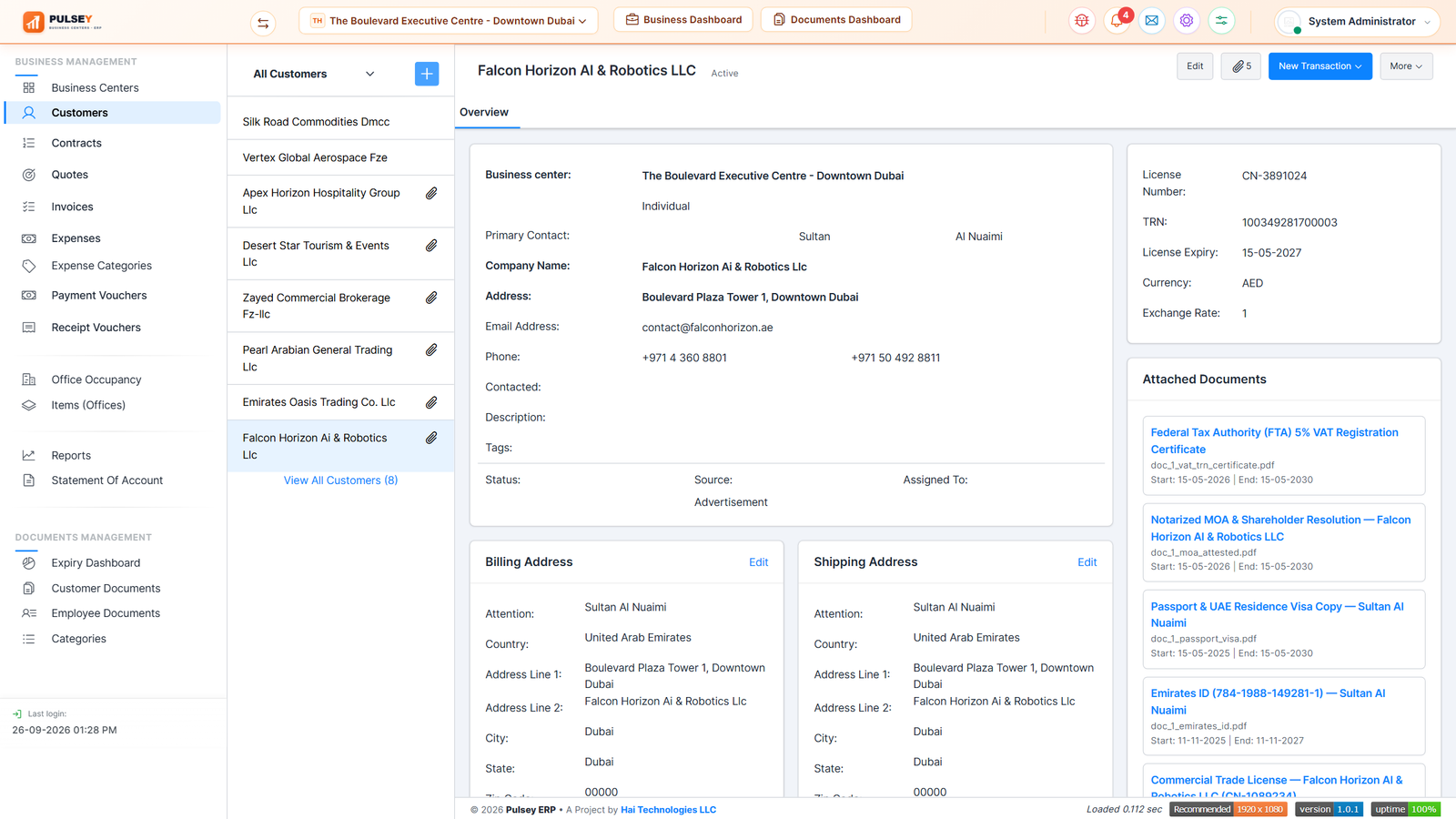Open Expiry Dashboard in sidebar

(x=96, y=563)
